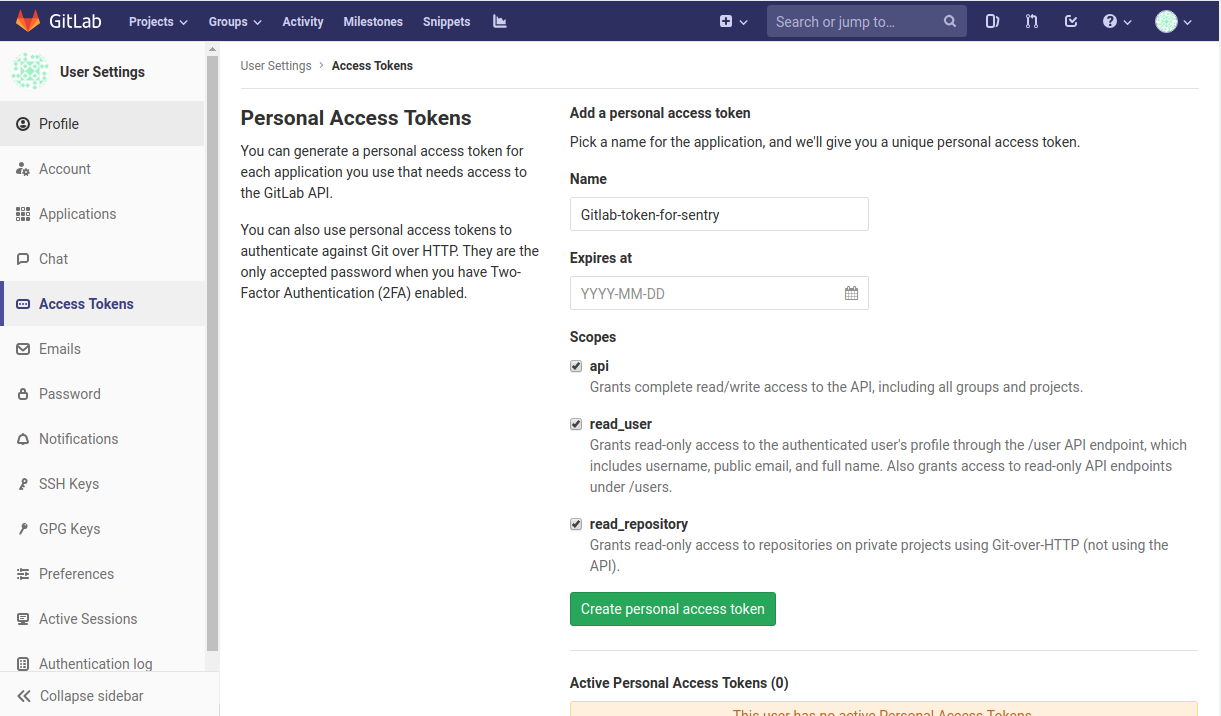Open Notifications in the sidebar
The image size is (1221, 716).
[102, 439]
